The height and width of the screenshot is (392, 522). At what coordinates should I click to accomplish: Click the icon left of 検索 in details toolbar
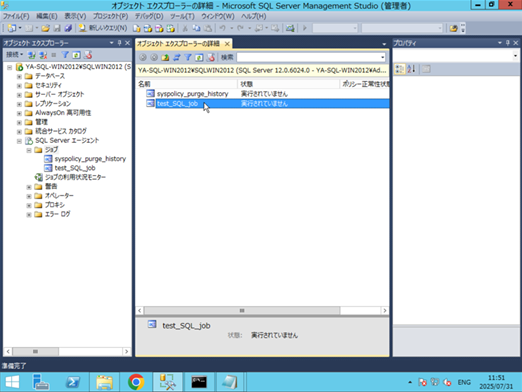click(211, 57)
